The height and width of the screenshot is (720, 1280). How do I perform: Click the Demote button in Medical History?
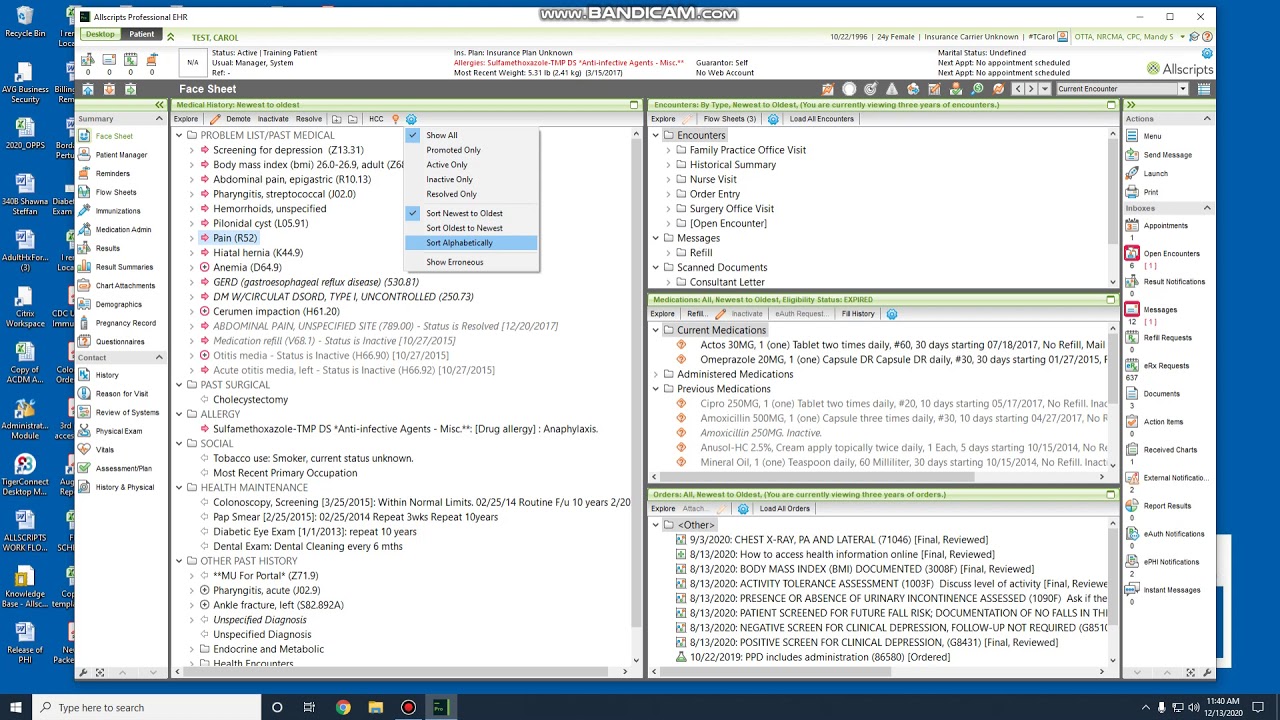point(238,119)
